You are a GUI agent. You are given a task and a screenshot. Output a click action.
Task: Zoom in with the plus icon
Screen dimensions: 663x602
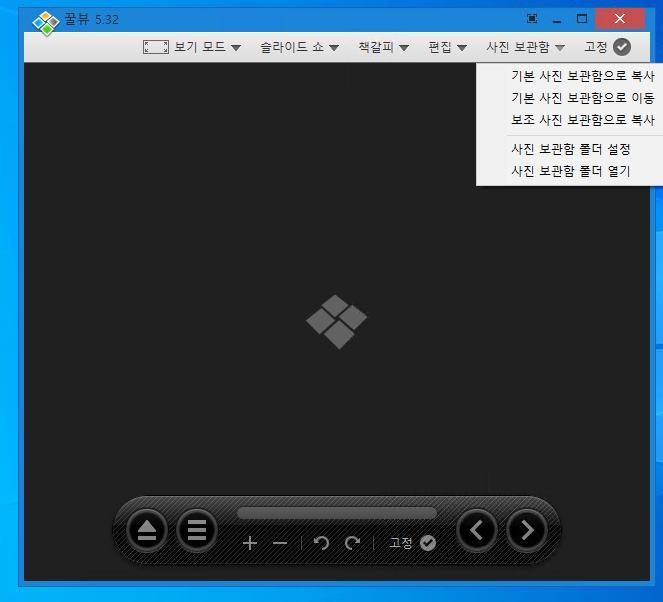[x=250, y=543]
